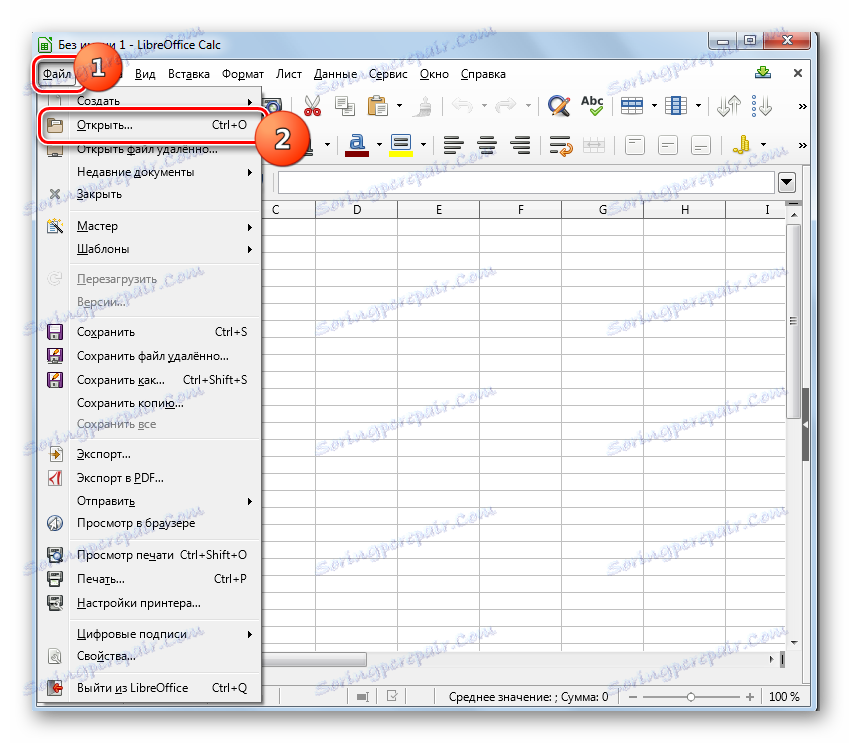The image size is (852, 743).
Task: Click the Align Bottom icon
Action: pos(701,146)
